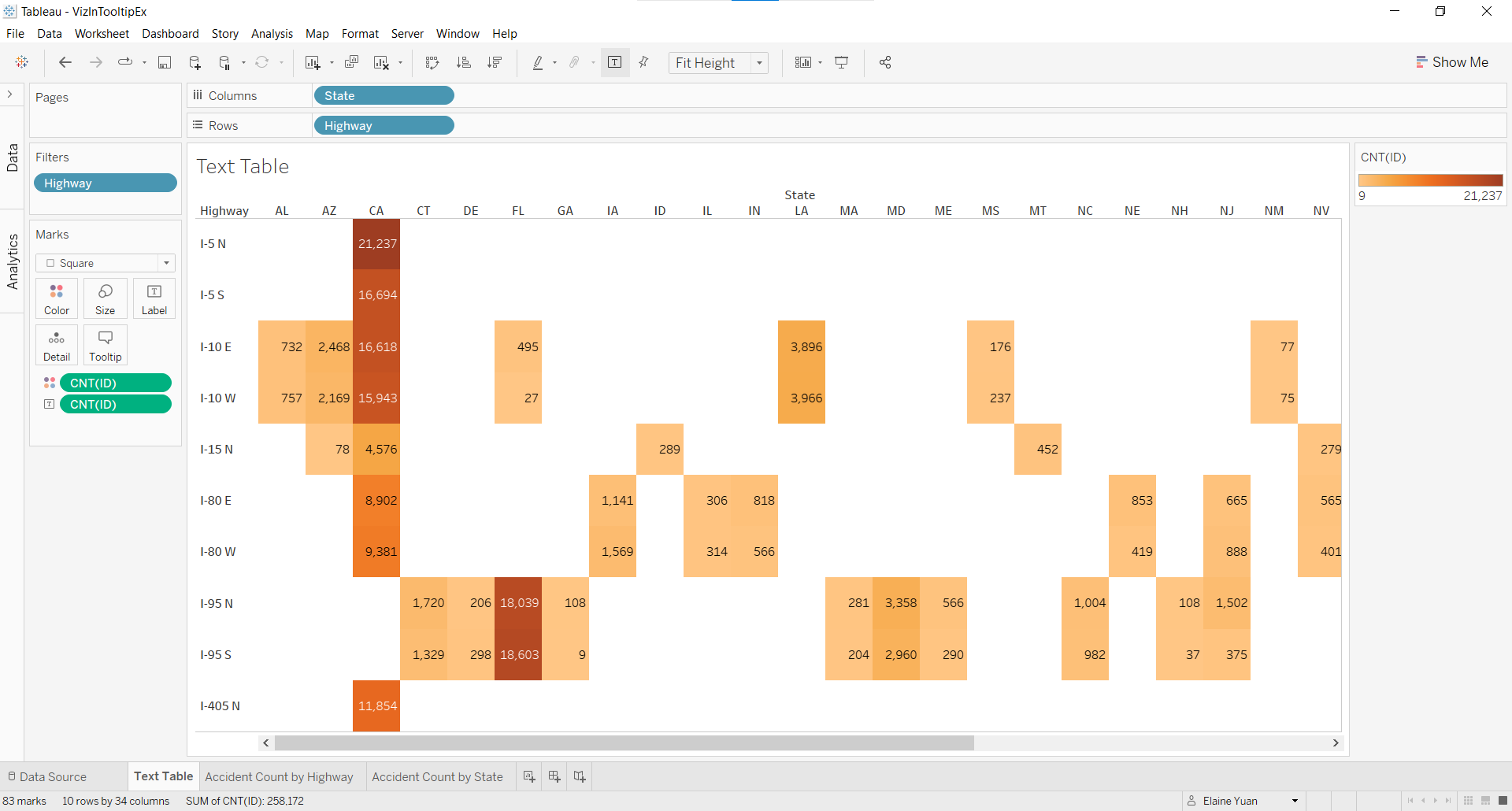The height and width of the screenshot is (811, 1512).
Task: Fix axes using the pin icon
Action: coord(644,62)
